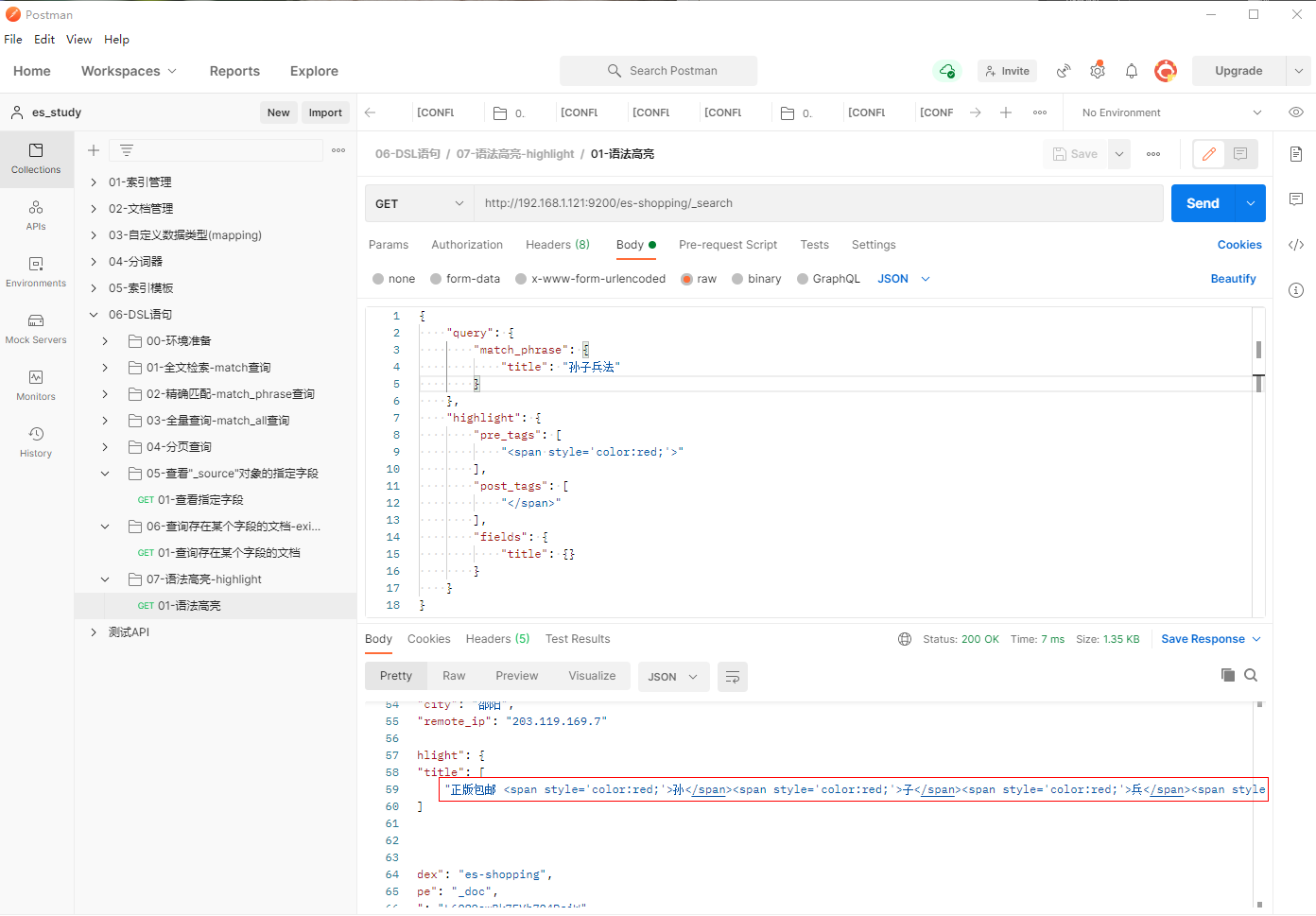Select the form-data body radio button
1316x916 pixels.
click(436, 279)
